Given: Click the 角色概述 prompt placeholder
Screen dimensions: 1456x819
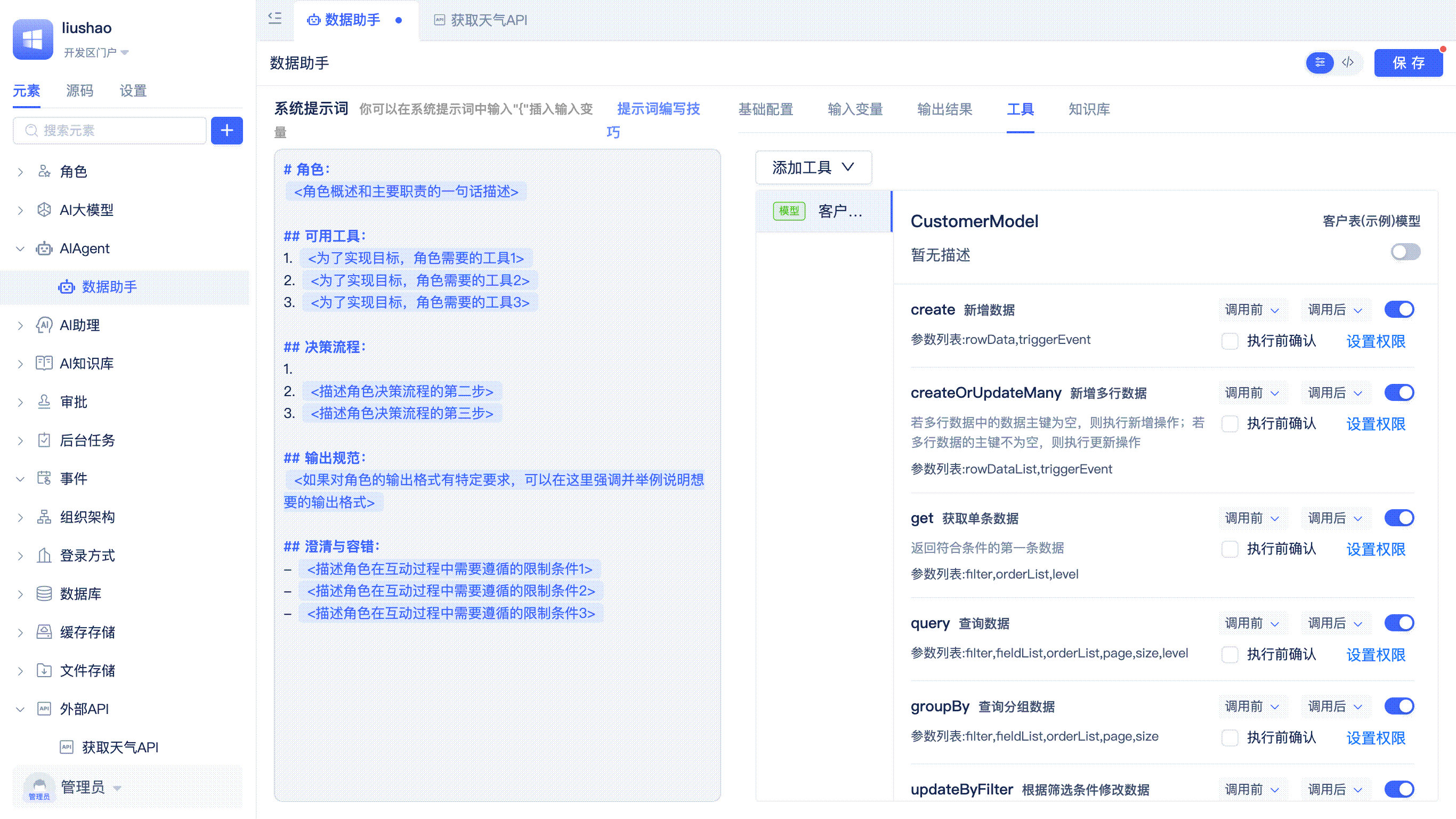Looking at the screenshot, I should (406, 192).
